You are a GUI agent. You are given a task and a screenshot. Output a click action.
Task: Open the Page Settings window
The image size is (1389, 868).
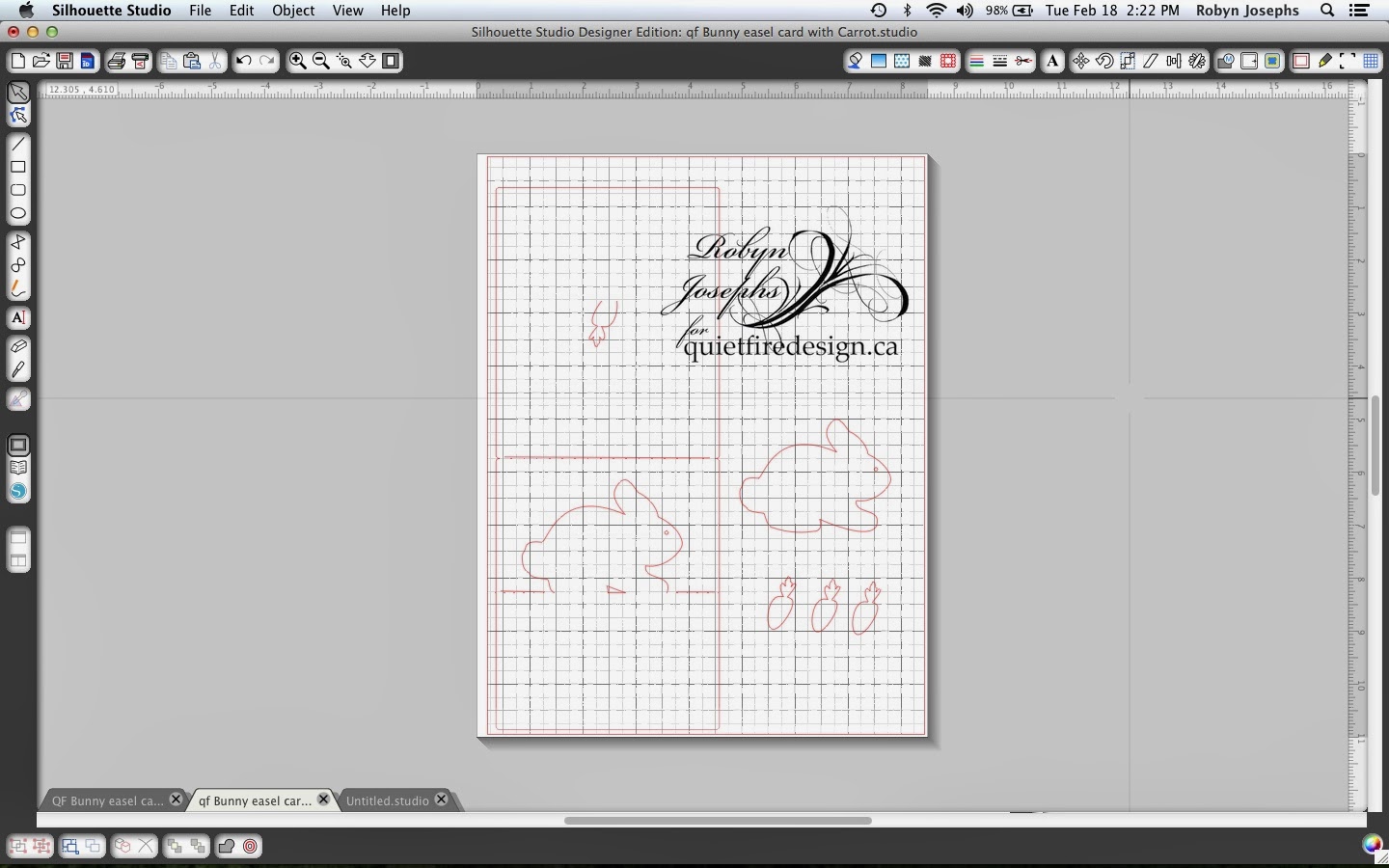pos(1301,61)
